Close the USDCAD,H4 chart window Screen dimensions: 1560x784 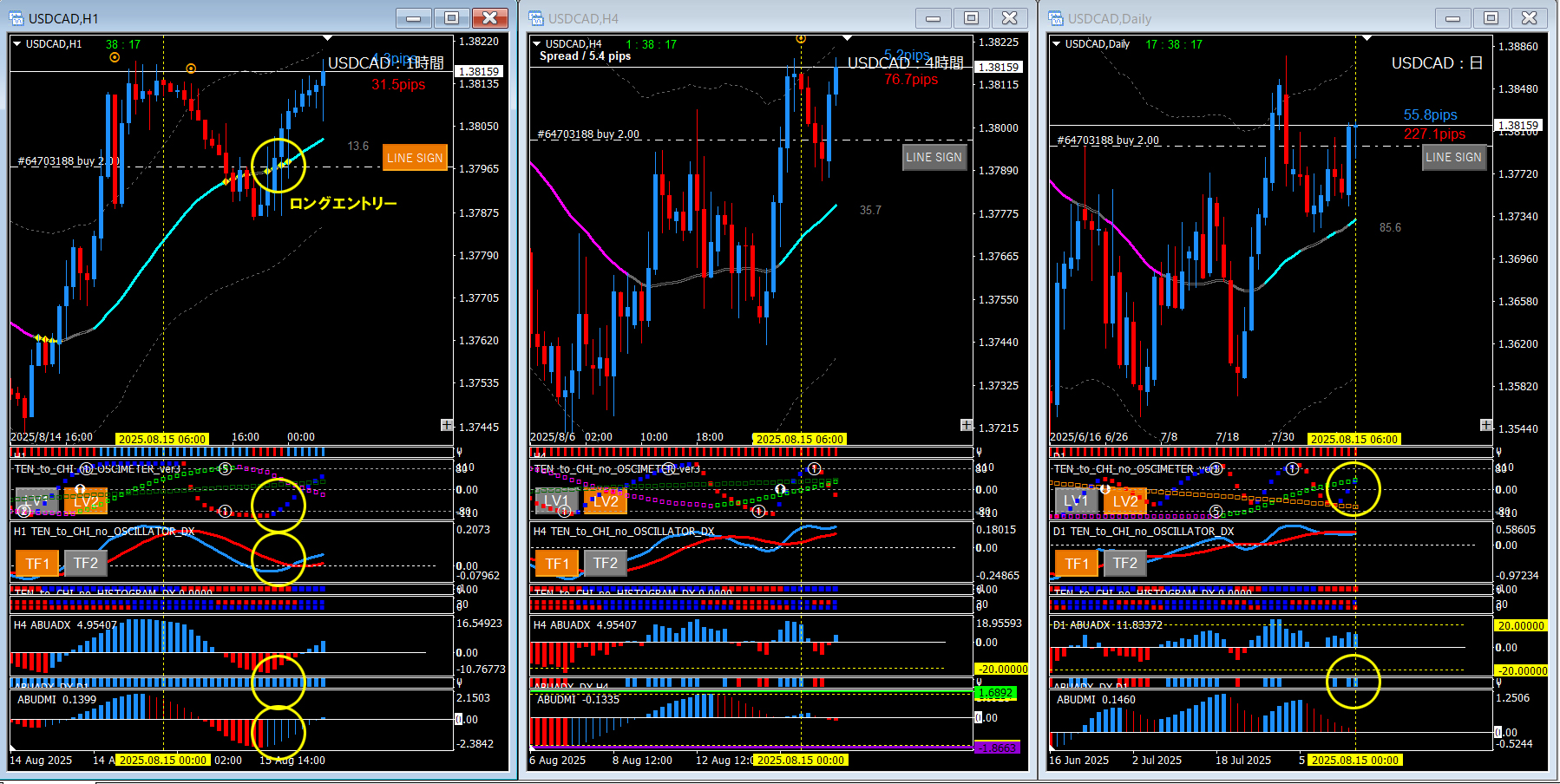click(1010, 18)
